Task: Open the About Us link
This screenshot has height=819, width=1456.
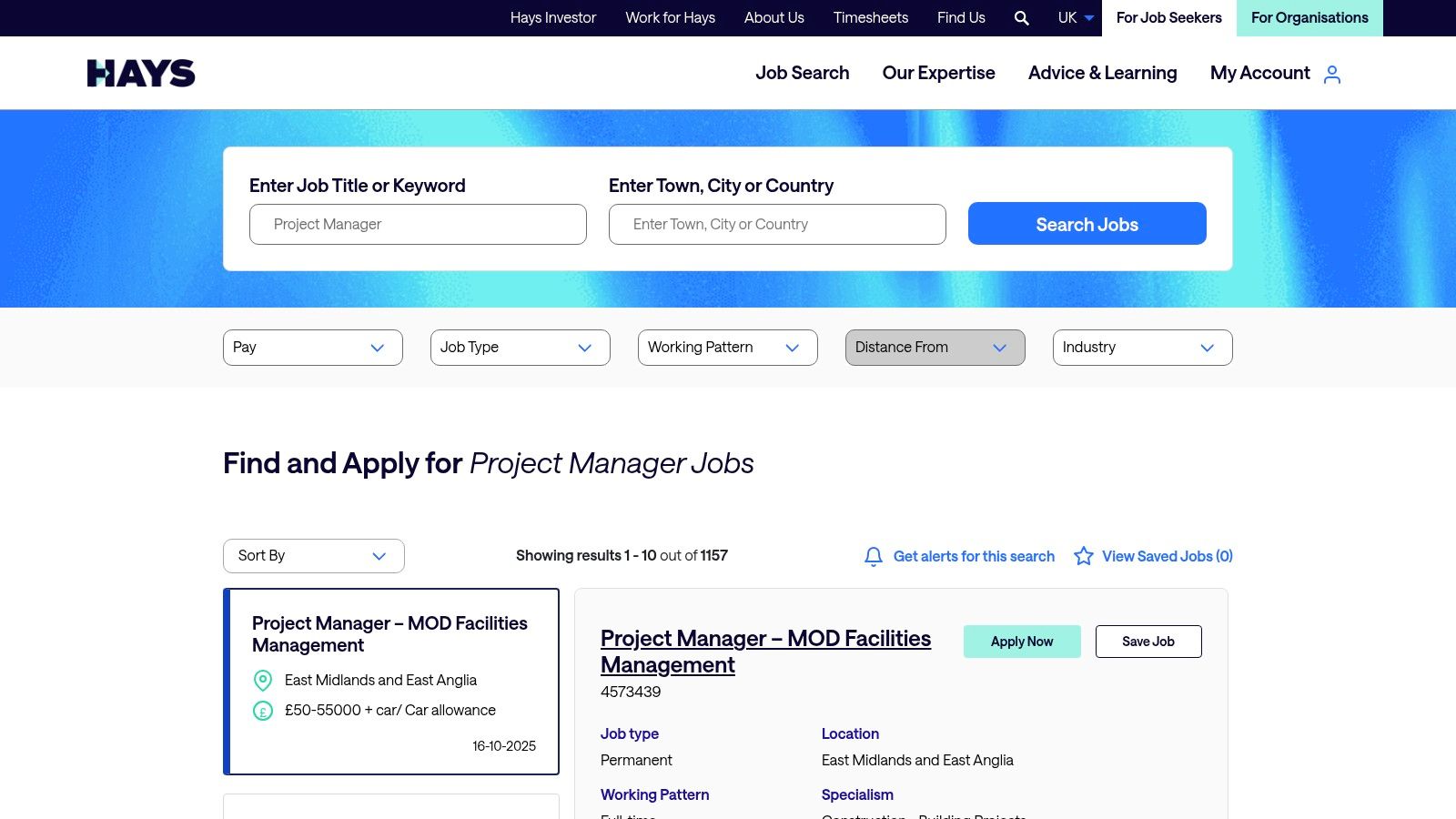Action: click(x=774, y=18)
